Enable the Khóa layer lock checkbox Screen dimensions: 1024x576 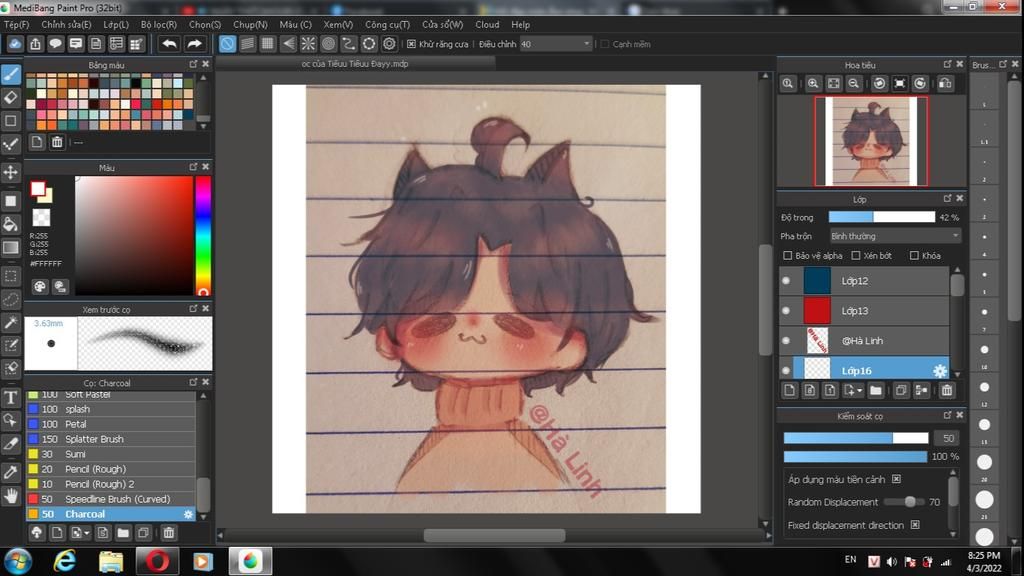coord(914,255)
